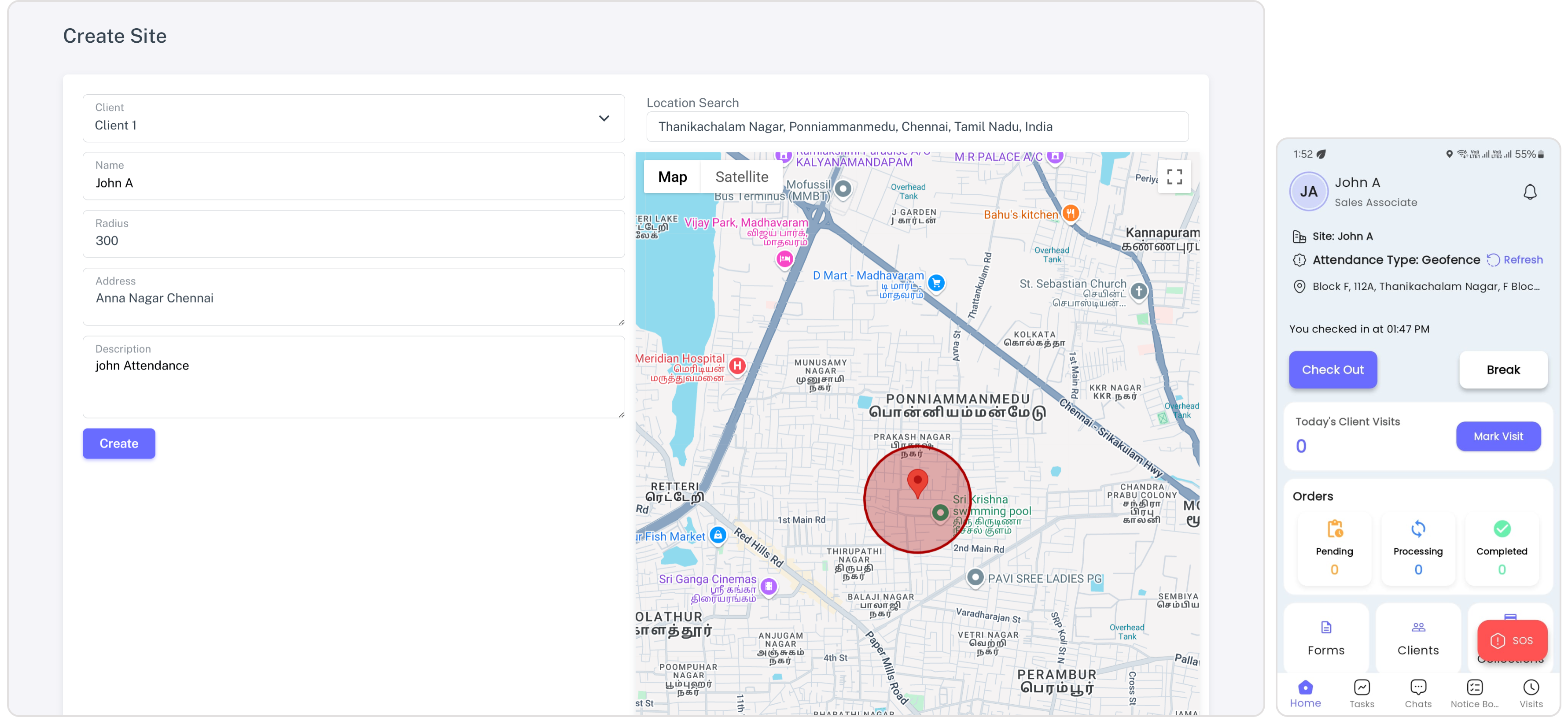Go to Home tab in bottom navigation
Image resolution: width=1568 pixels, height=717 pixels.
pyautogui.click(x=1305, y=694)
